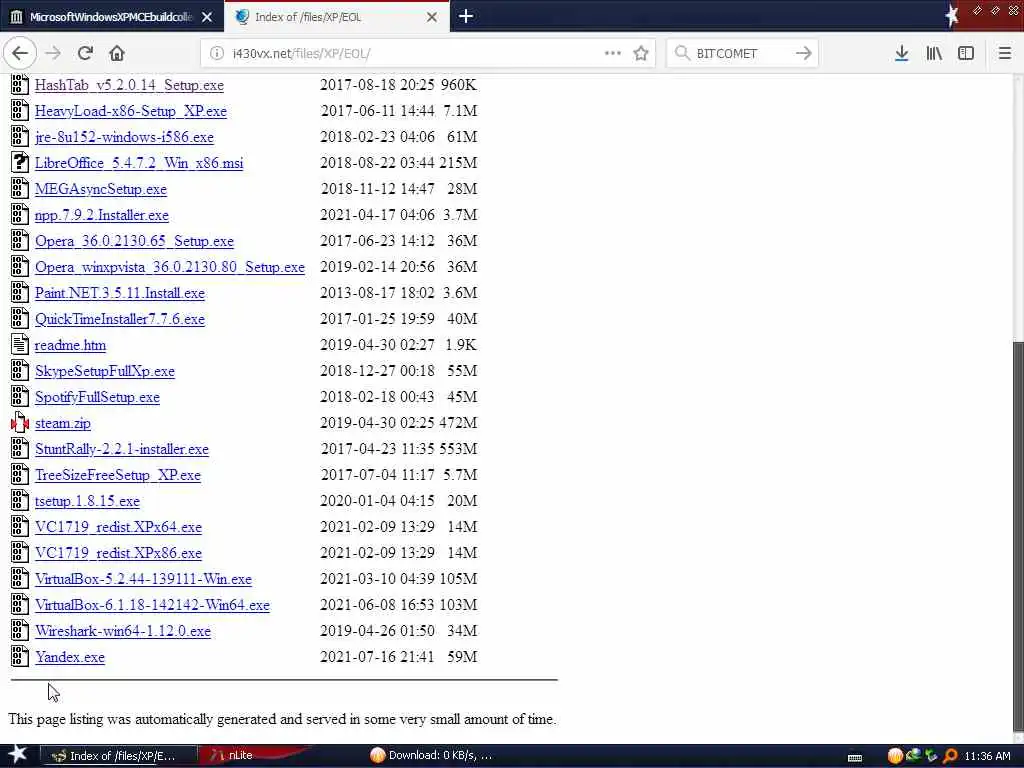Screen dimensions: 1024x768
Task: Open the browser home page
Action: (117, 54)
